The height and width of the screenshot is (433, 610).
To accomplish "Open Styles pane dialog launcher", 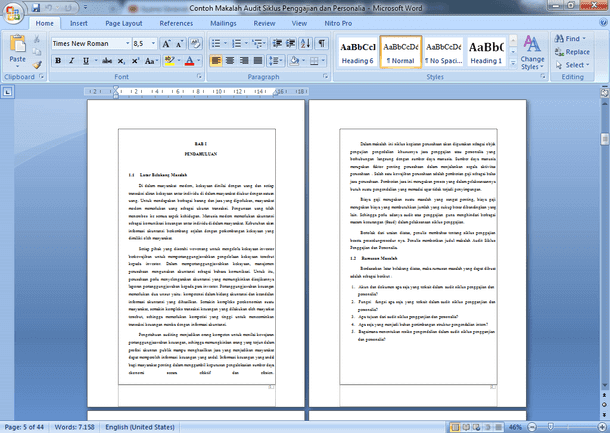I will (543, 77).
